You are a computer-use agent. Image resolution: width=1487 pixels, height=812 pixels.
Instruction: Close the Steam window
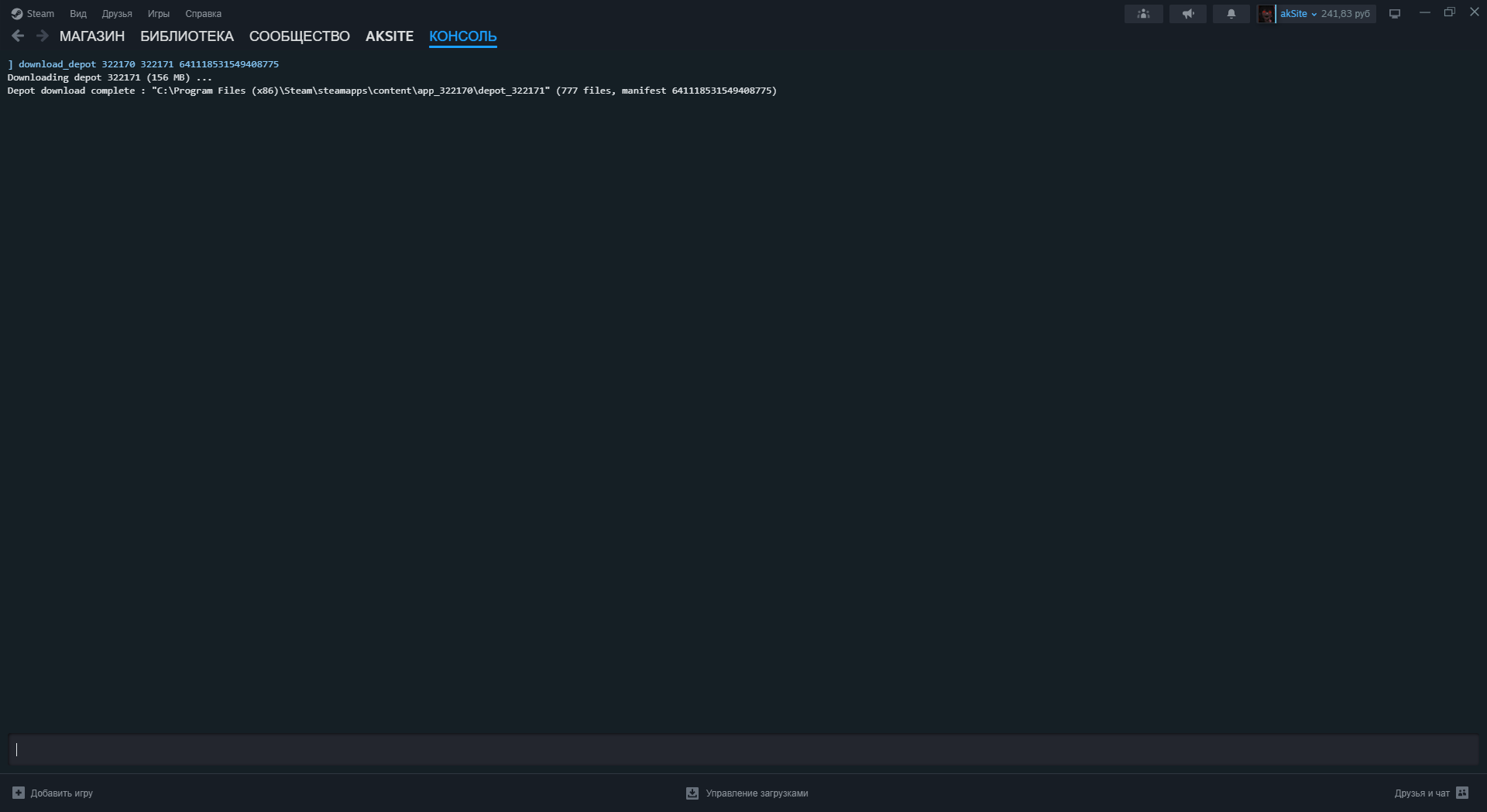pyautogui.click(x=1475, y=12)
